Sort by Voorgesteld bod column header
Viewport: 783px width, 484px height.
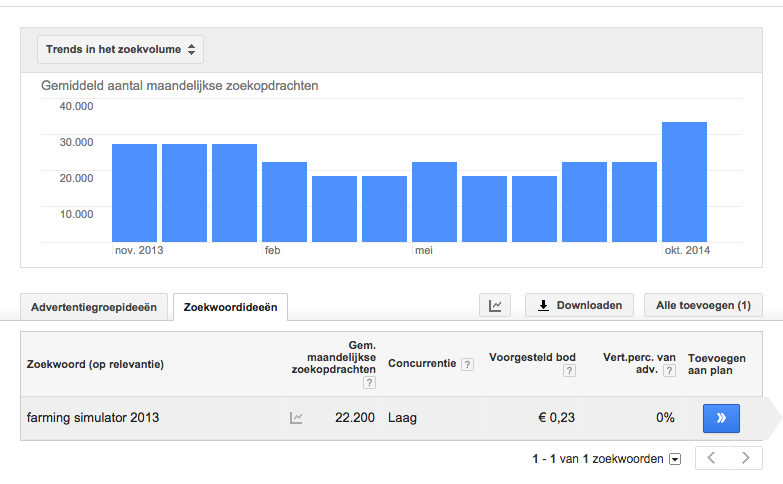[x=532, y=358]
